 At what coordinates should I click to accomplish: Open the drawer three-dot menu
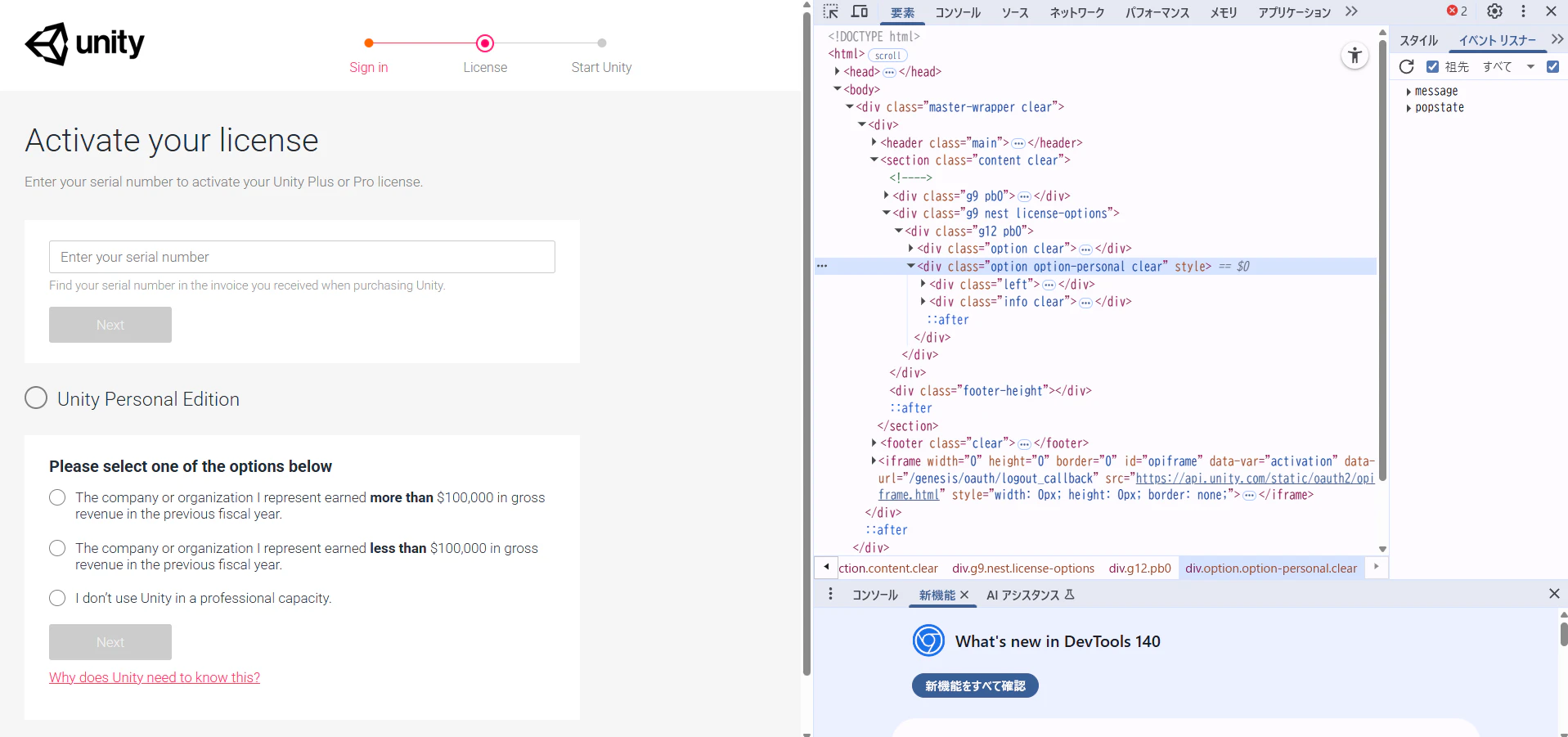point(830,594)
